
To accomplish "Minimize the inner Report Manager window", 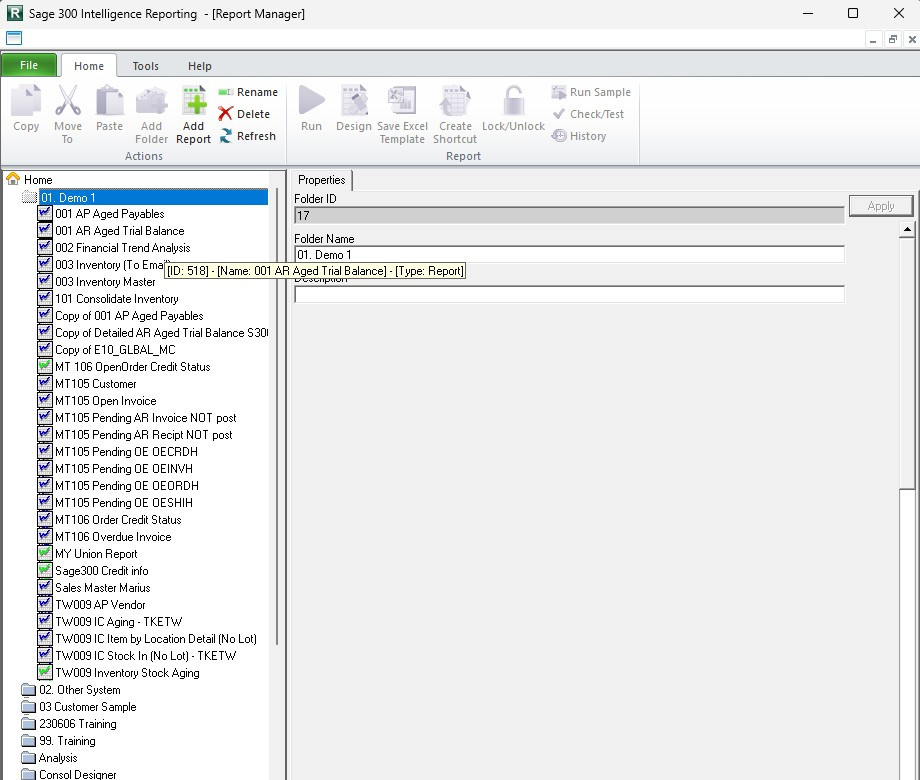I will [x=873, y=39].
